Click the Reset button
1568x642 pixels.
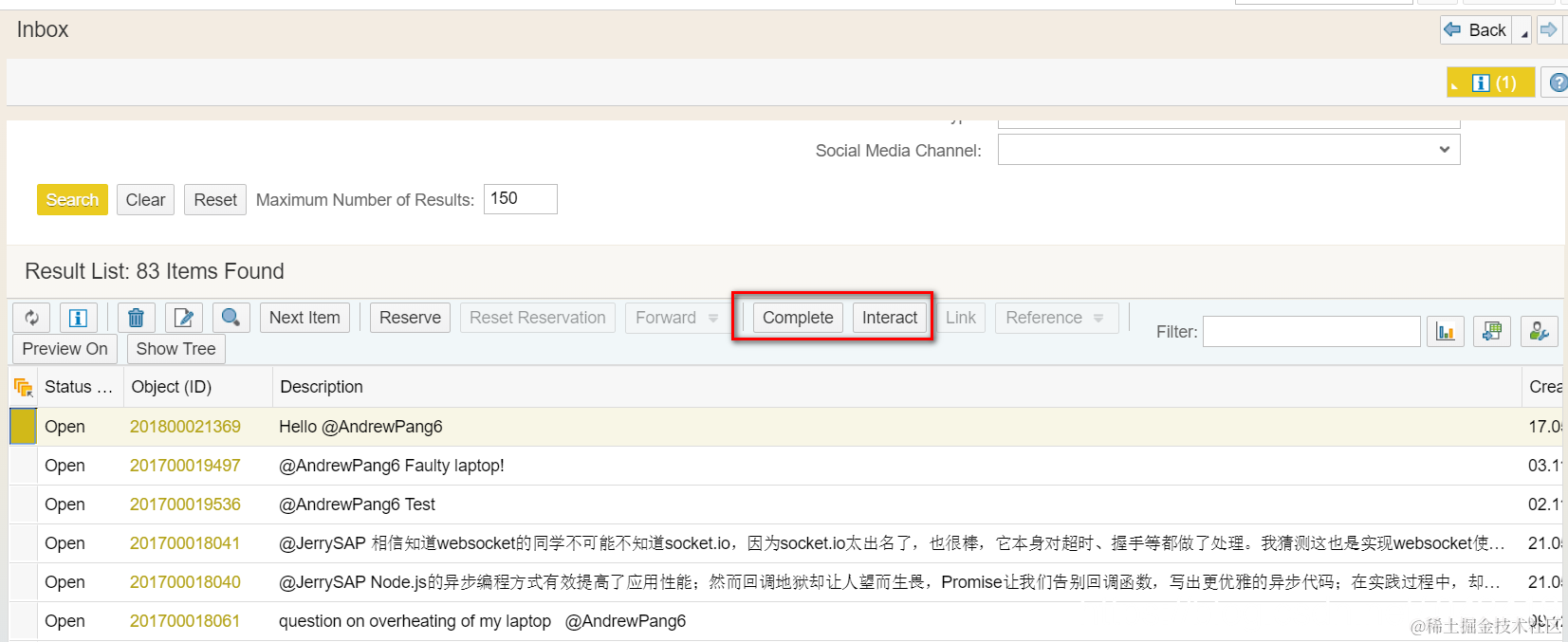215,200
